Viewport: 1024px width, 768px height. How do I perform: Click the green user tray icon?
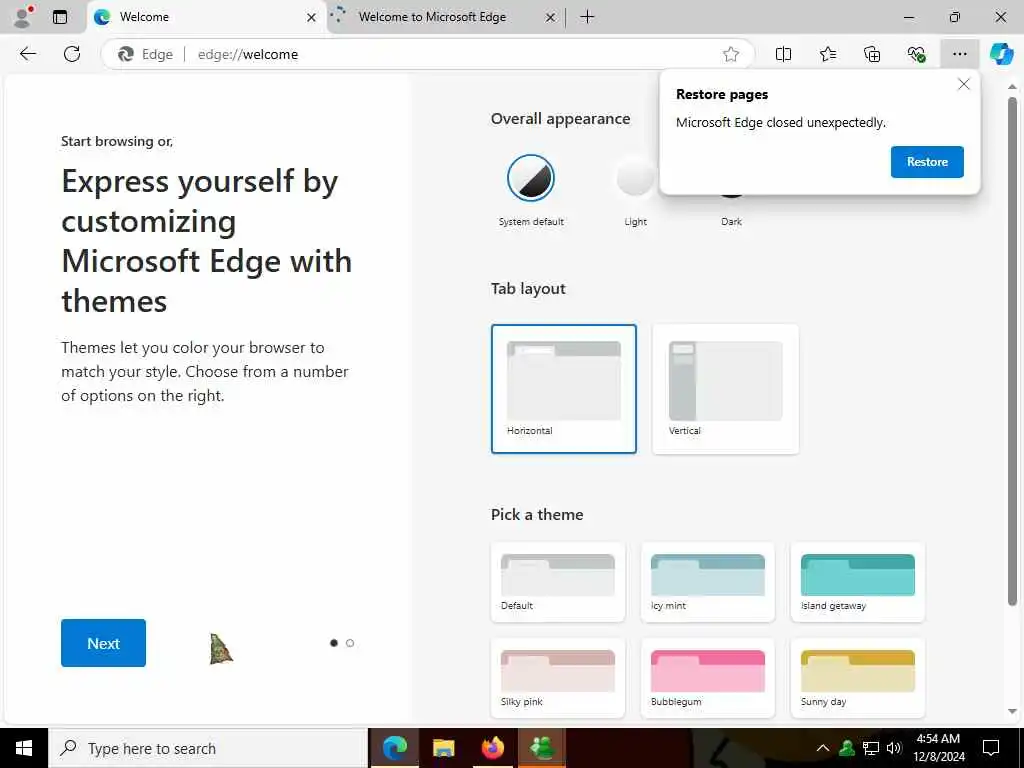tap(847, 748)
